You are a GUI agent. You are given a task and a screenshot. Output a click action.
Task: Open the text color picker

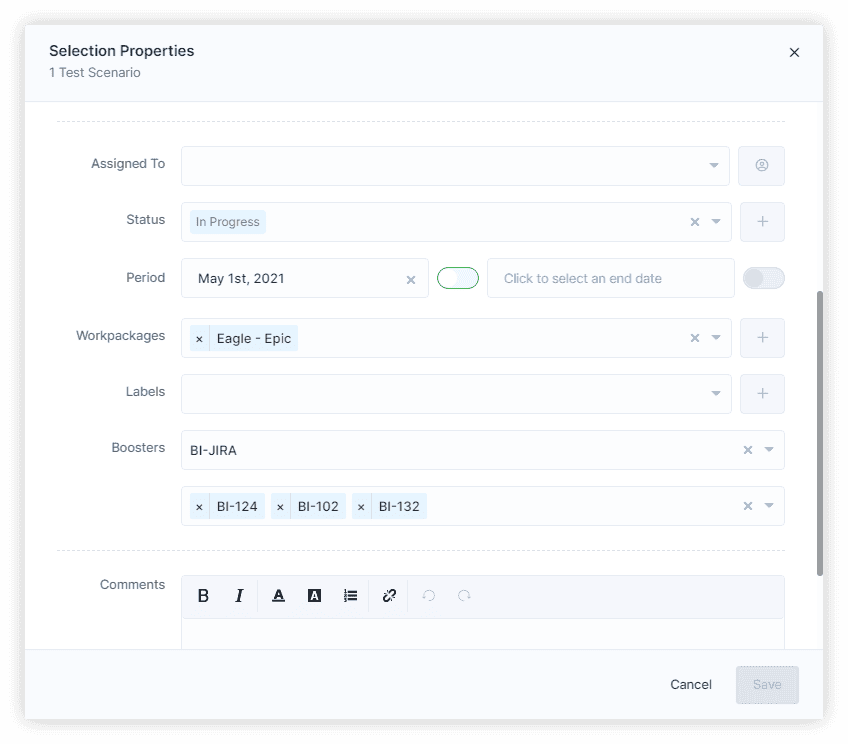(x=279, y=596)
